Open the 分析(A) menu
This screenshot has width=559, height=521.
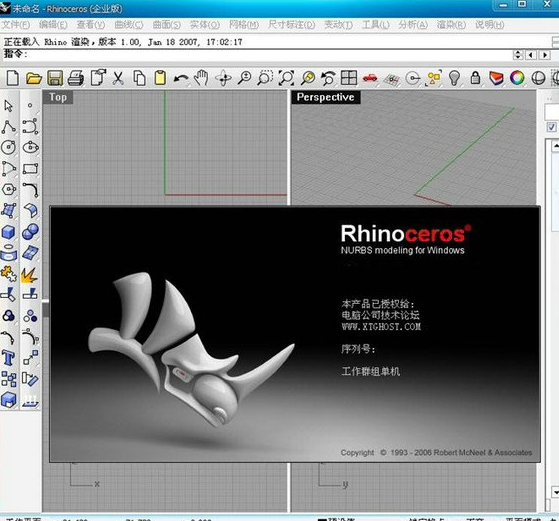(413, 25)
